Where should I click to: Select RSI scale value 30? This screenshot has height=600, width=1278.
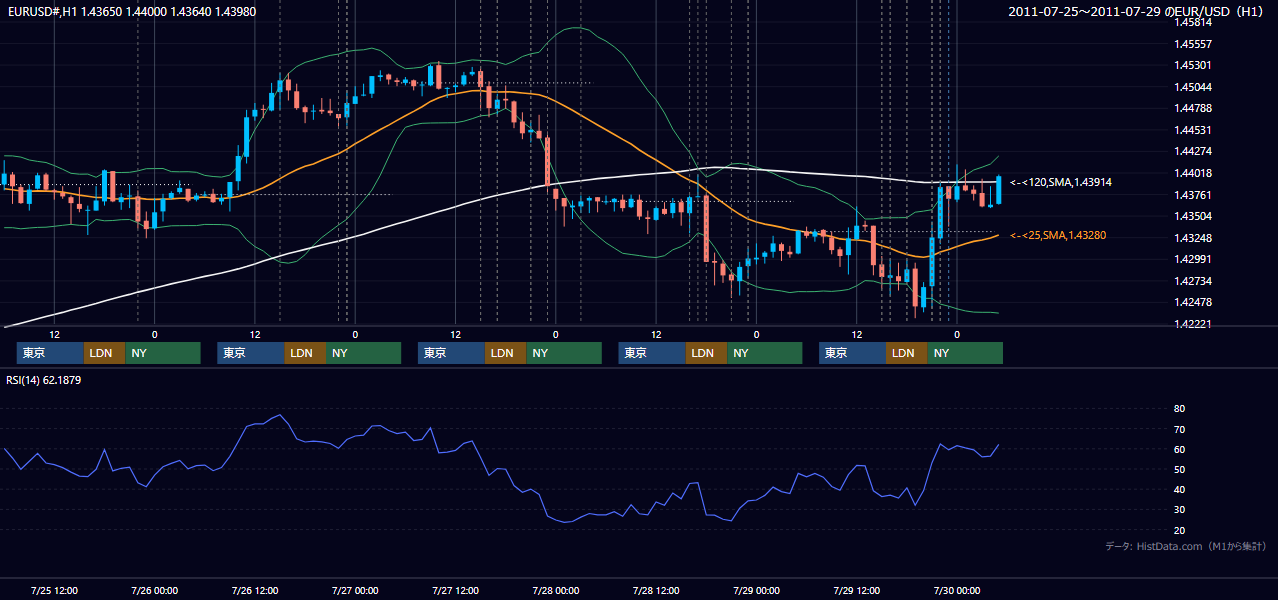(1179, 509)
